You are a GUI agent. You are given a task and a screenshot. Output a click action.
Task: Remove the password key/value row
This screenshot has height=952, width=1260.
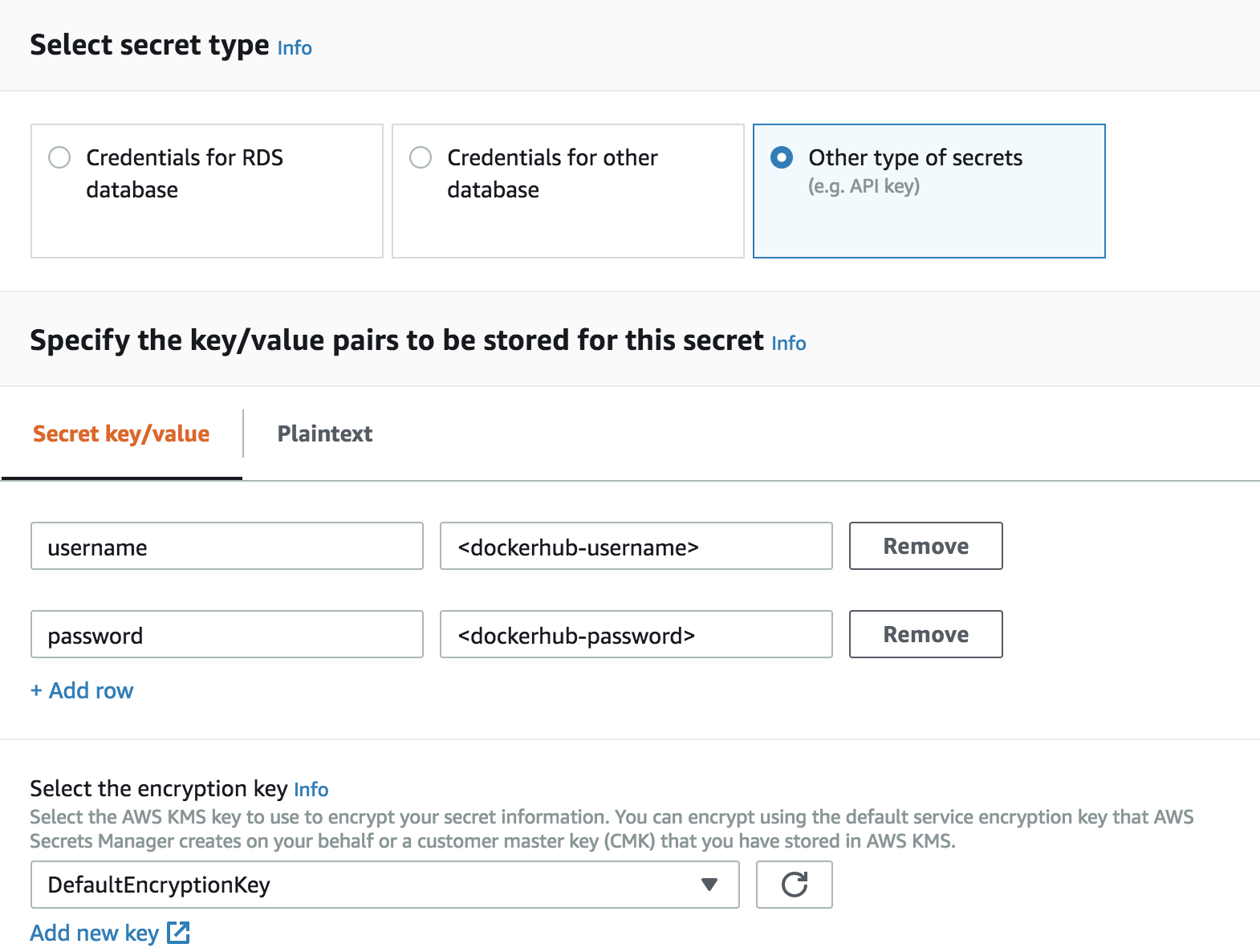(x=925, y=634)
